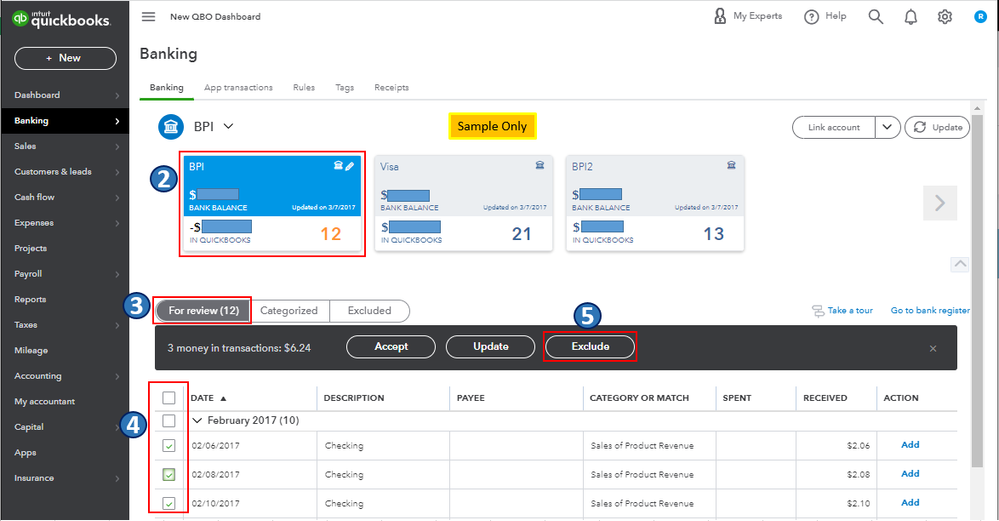
Task: Open the Receipts tab
Action: (391, 87)
